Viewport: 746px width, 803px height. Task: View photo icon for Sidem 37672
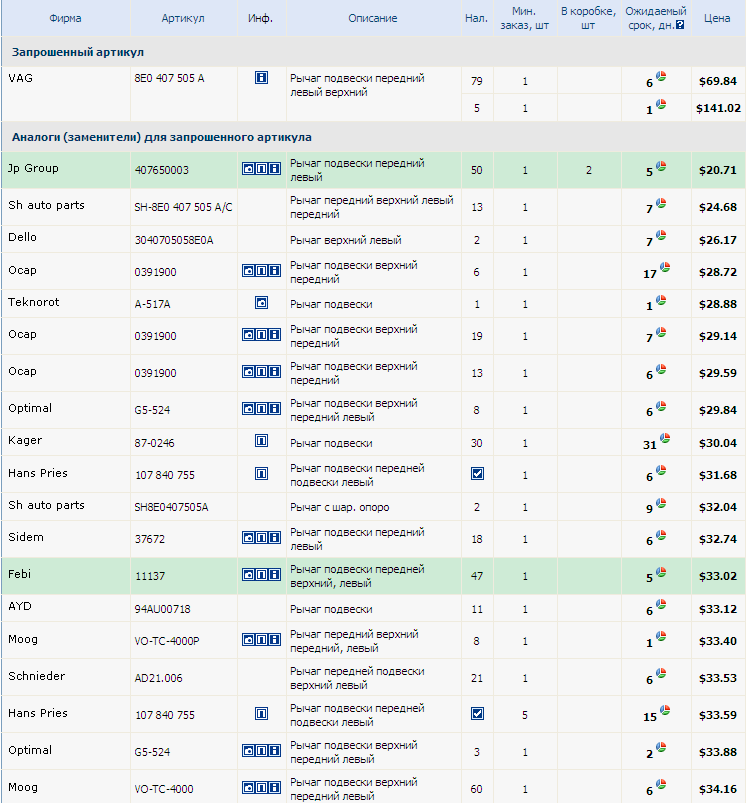[248, 537]
